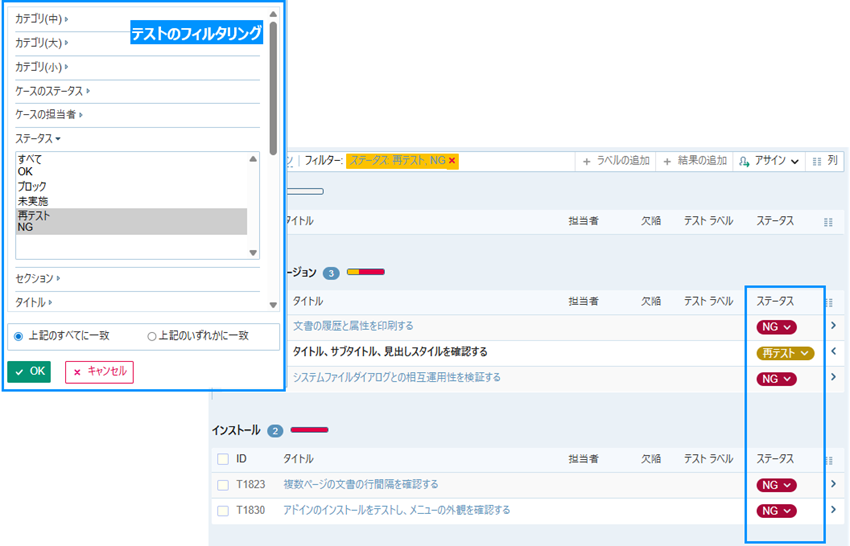850x546 pixels.
Task: Click the キャンセル button
Action: click(99, 371)
